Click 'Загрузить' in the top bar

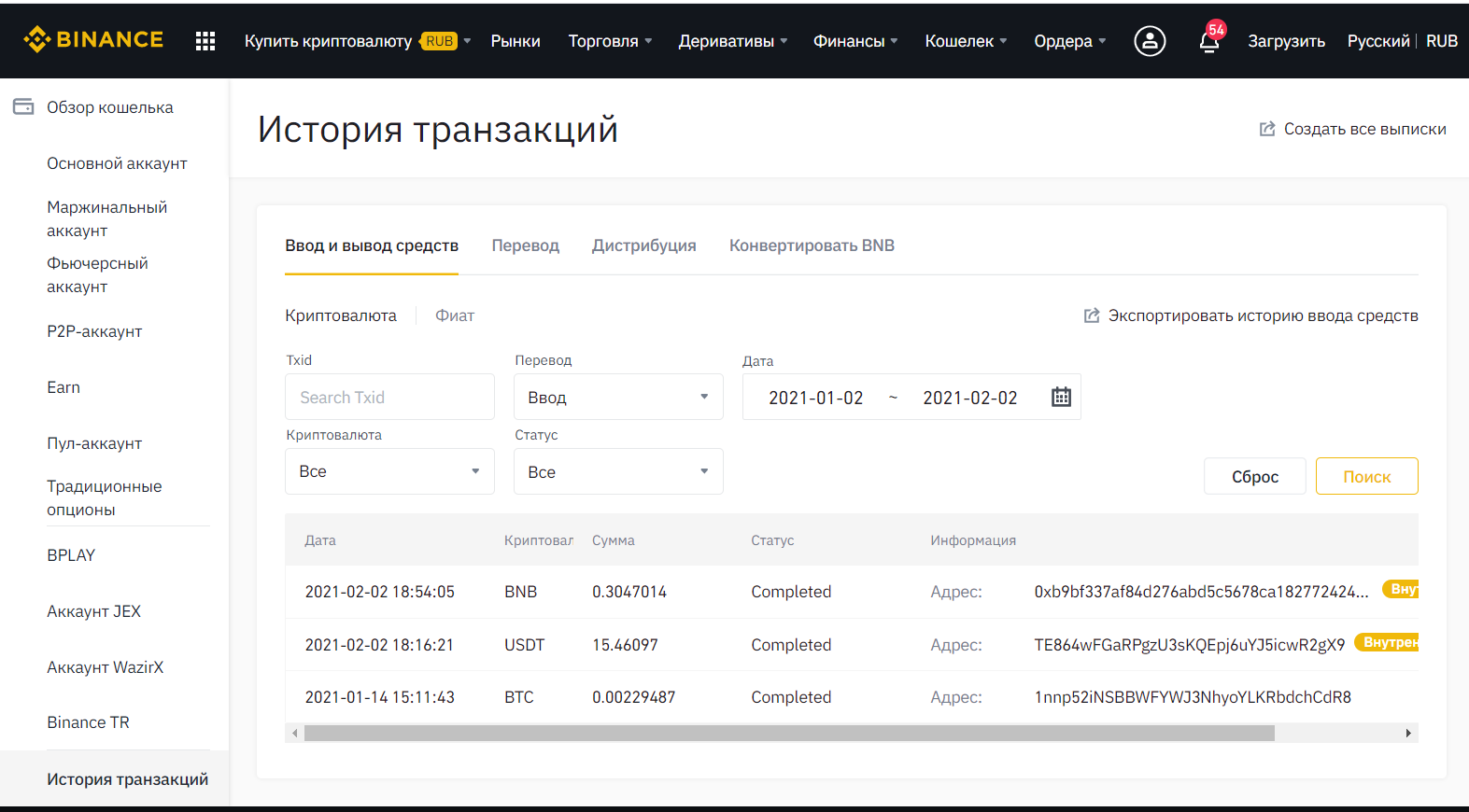(1287, 41)
